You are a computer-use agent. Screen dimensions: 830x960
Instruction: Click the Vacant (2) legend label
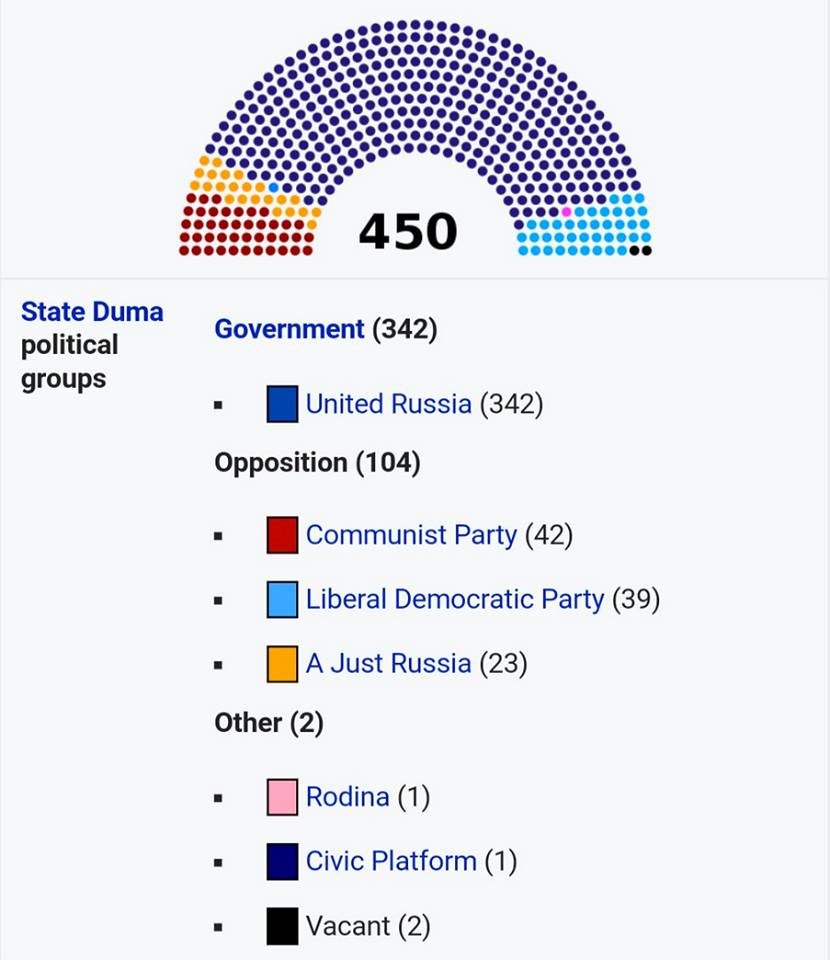pyautogui.click(x=367, y=926)
